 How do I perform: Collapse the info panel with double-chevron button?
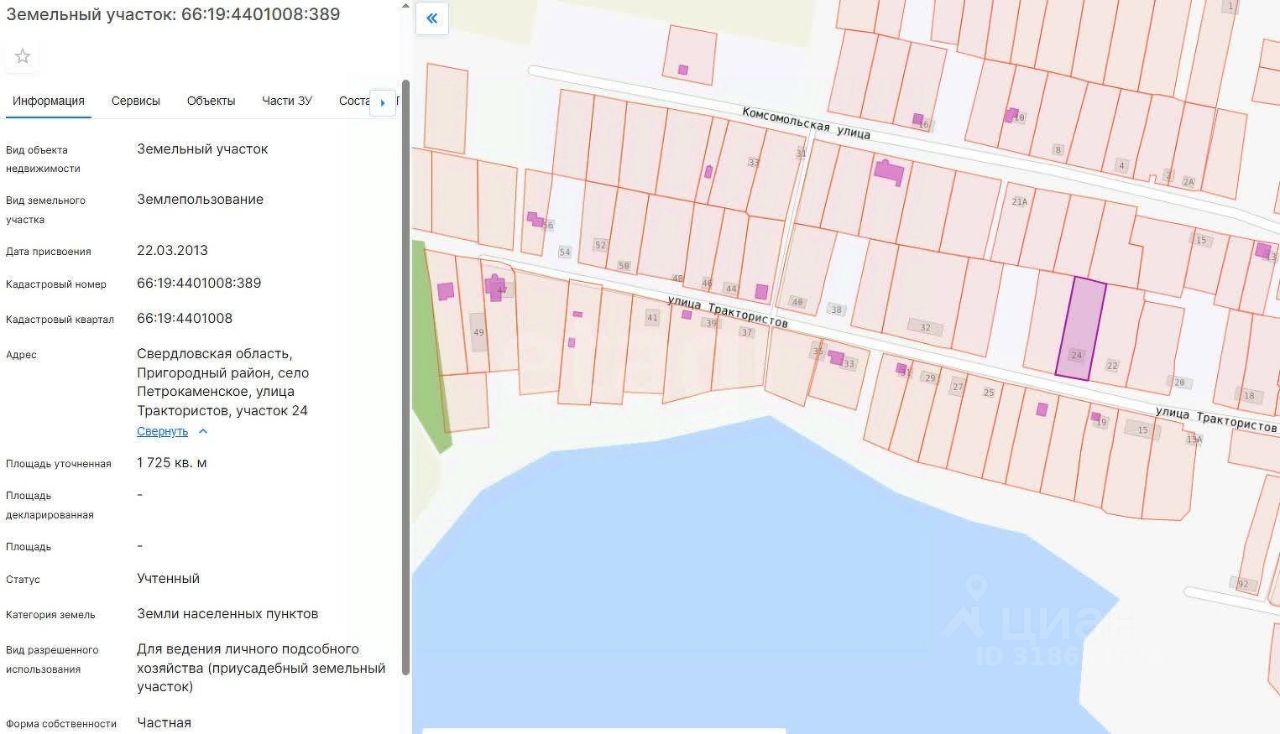point(432,18)
